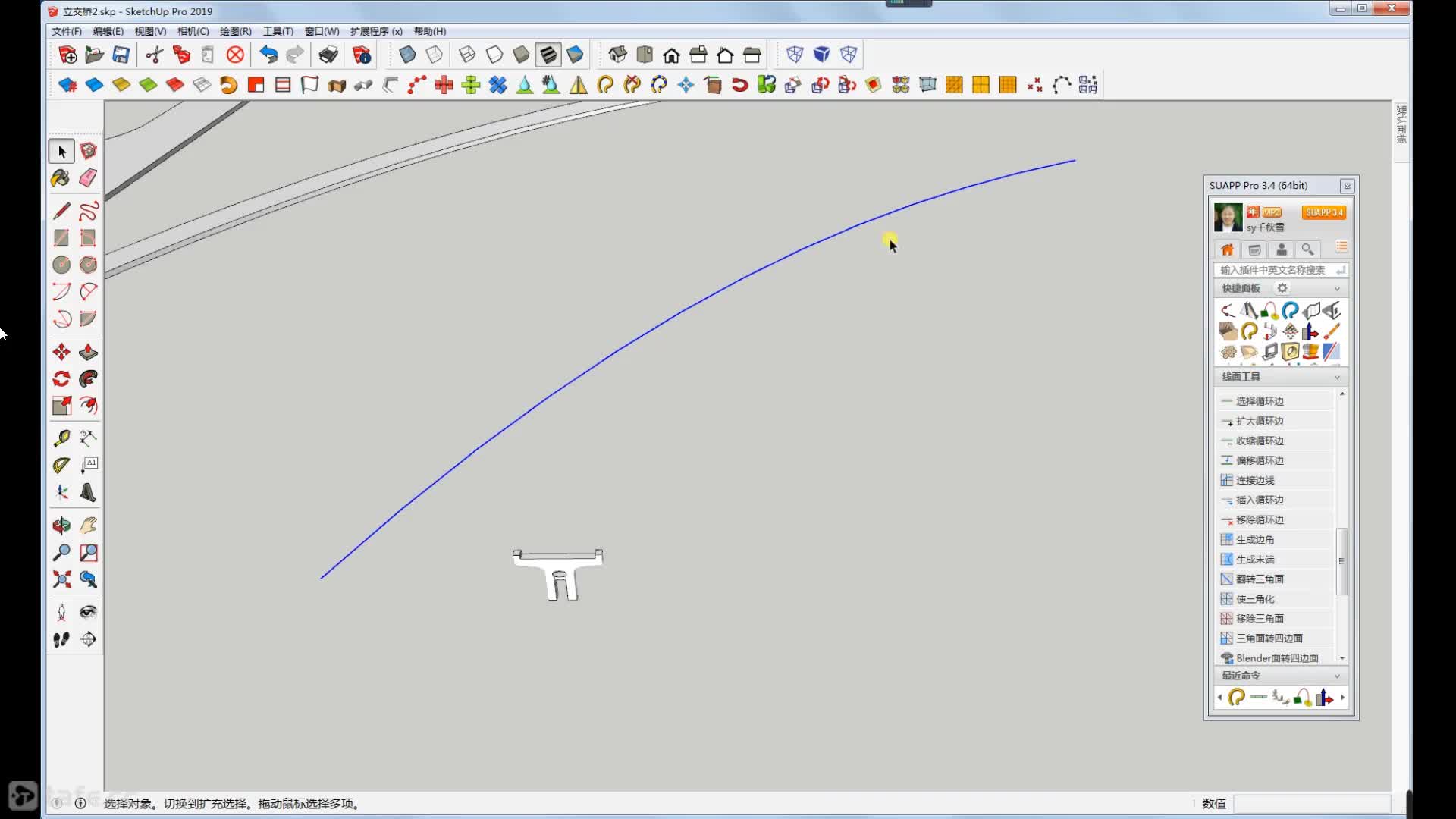Open the SUAPP home tab
Screen dimensions: 1456x819
1227,249
